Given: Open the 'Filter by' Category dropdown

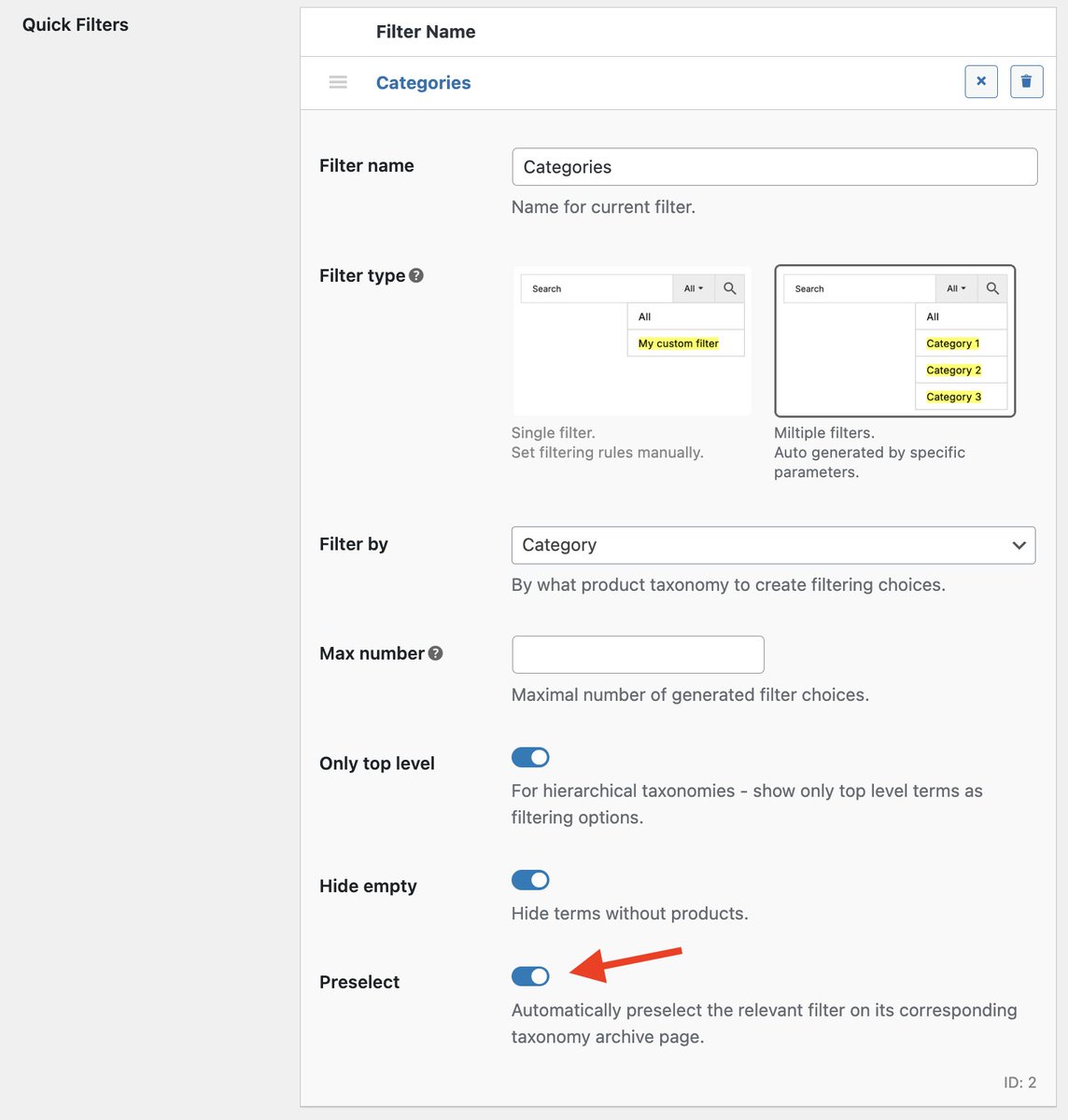Looking at the screenshot, I should 773,545.
